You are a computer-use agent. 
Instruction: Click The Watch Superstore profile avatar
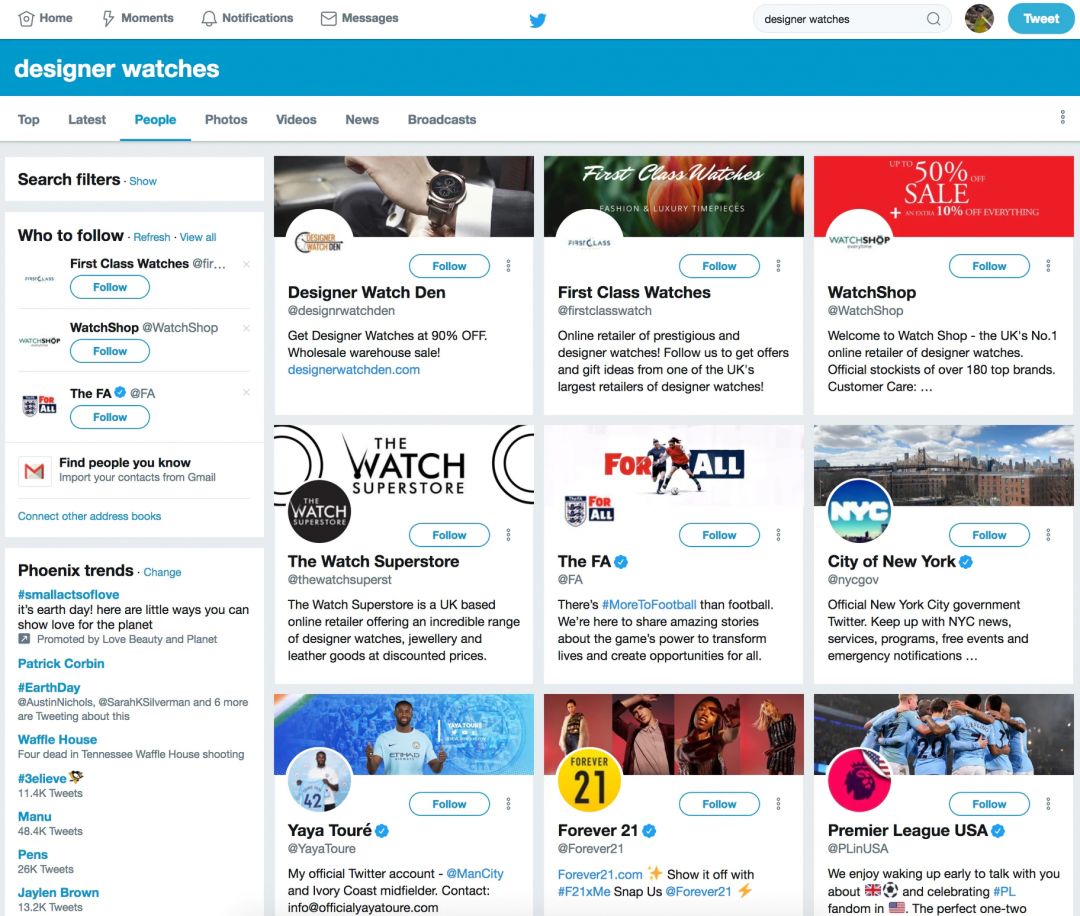tap(319, 511)
